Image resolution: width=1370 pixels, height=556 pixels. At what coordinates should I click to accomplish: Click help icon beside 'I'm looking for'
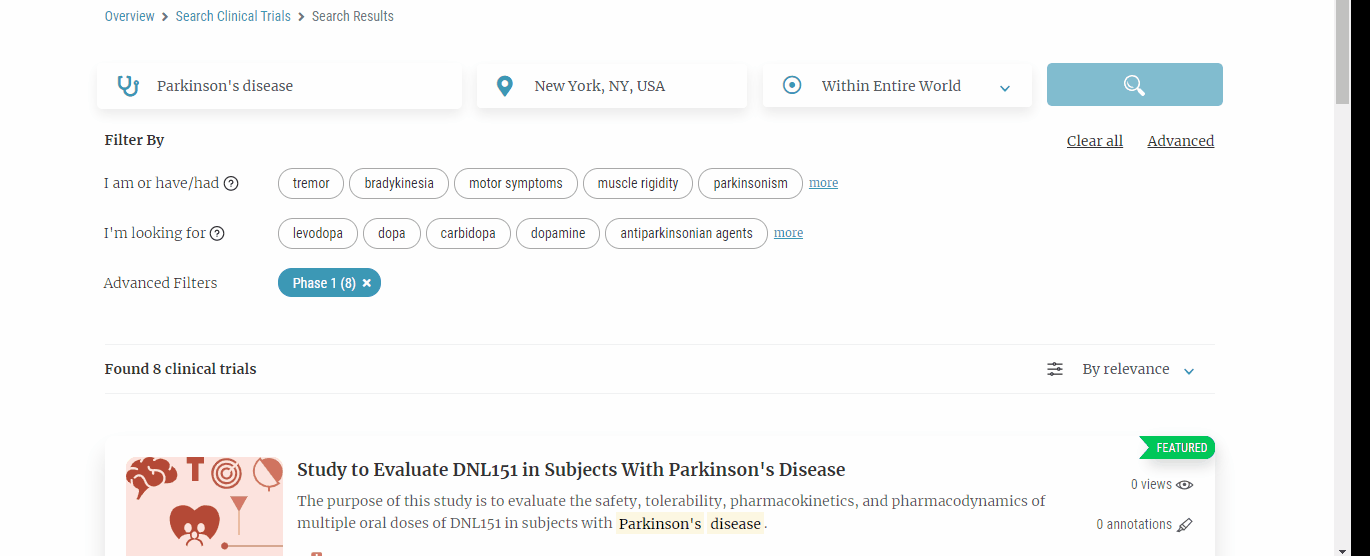[x=217, y=233]
